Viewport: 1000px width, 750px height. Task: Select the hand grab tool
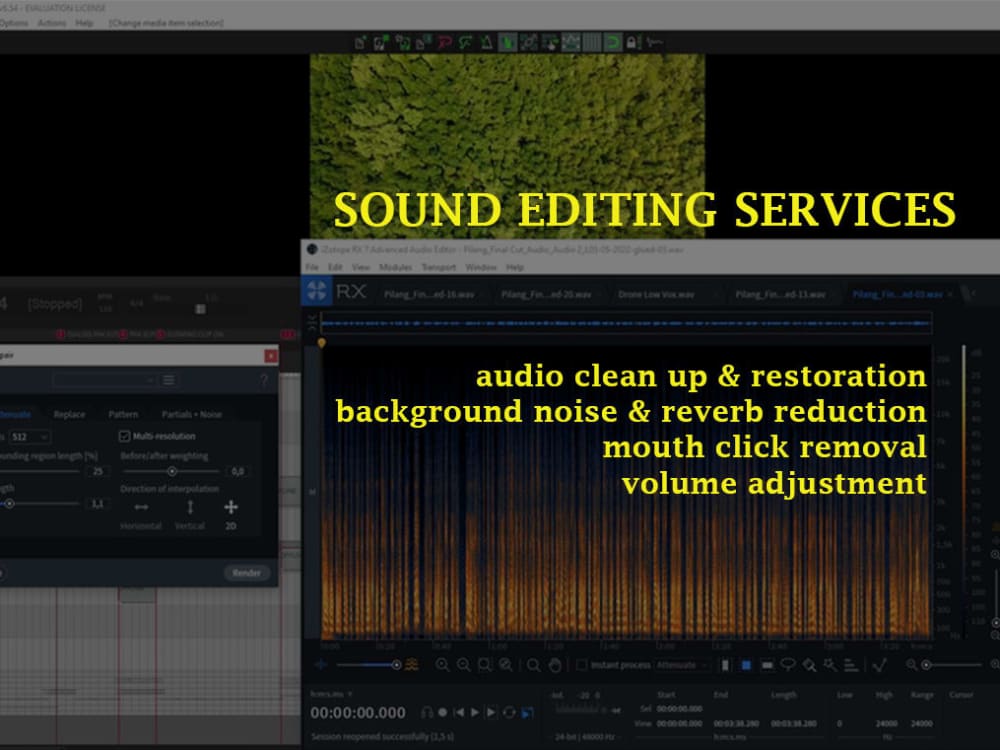(x=555, y=665)
